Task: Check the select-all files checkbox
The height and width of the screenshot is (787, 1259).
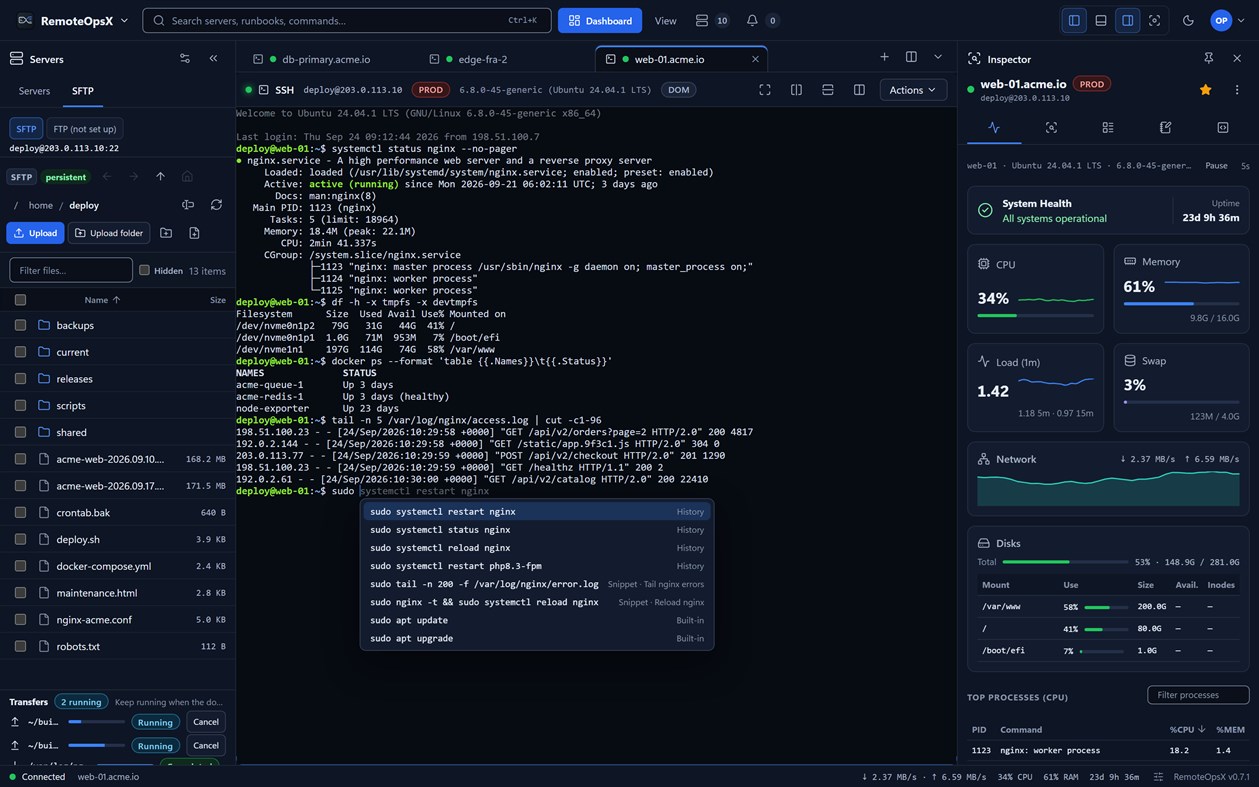Action: pos(20,300)
